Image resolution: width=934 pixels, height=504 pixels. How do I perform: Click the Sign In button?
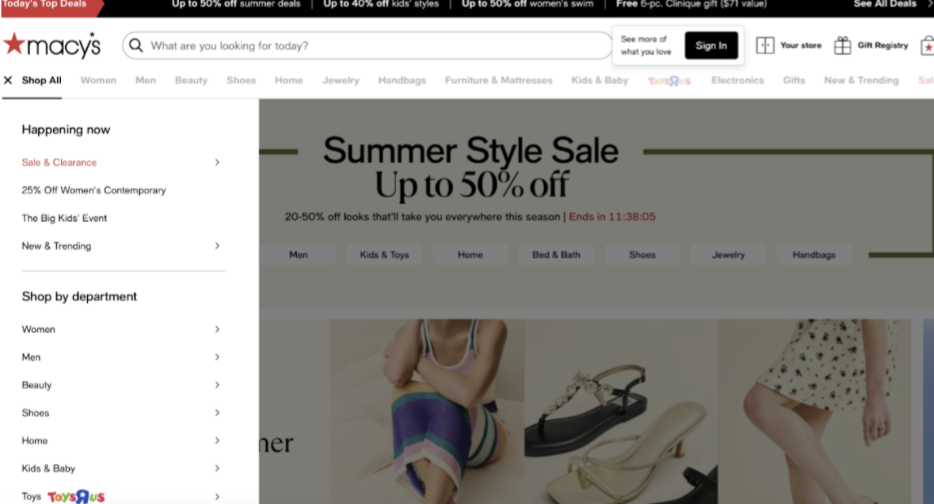(x=711, y=45)
